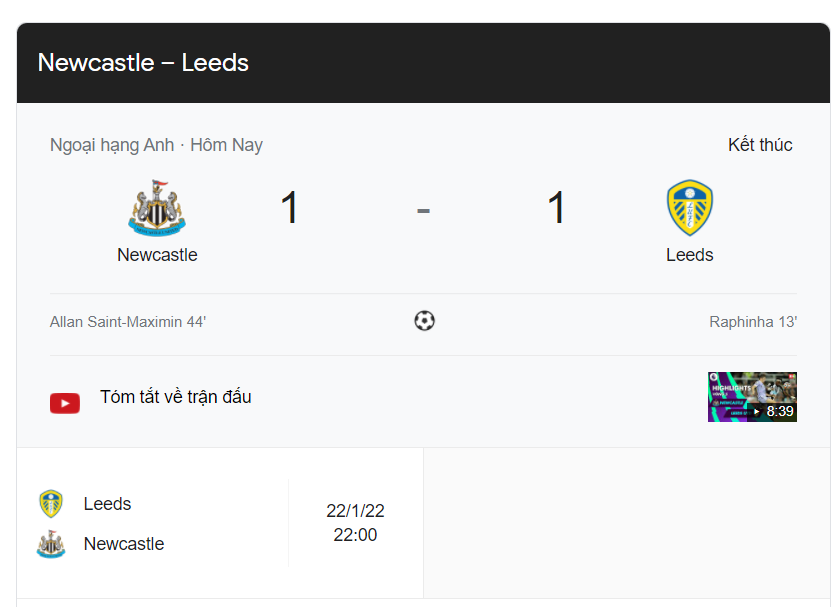Click the 'Kết thúc' match status text
This screenshot has width=840, height=607.
click(x=760, y=145)
